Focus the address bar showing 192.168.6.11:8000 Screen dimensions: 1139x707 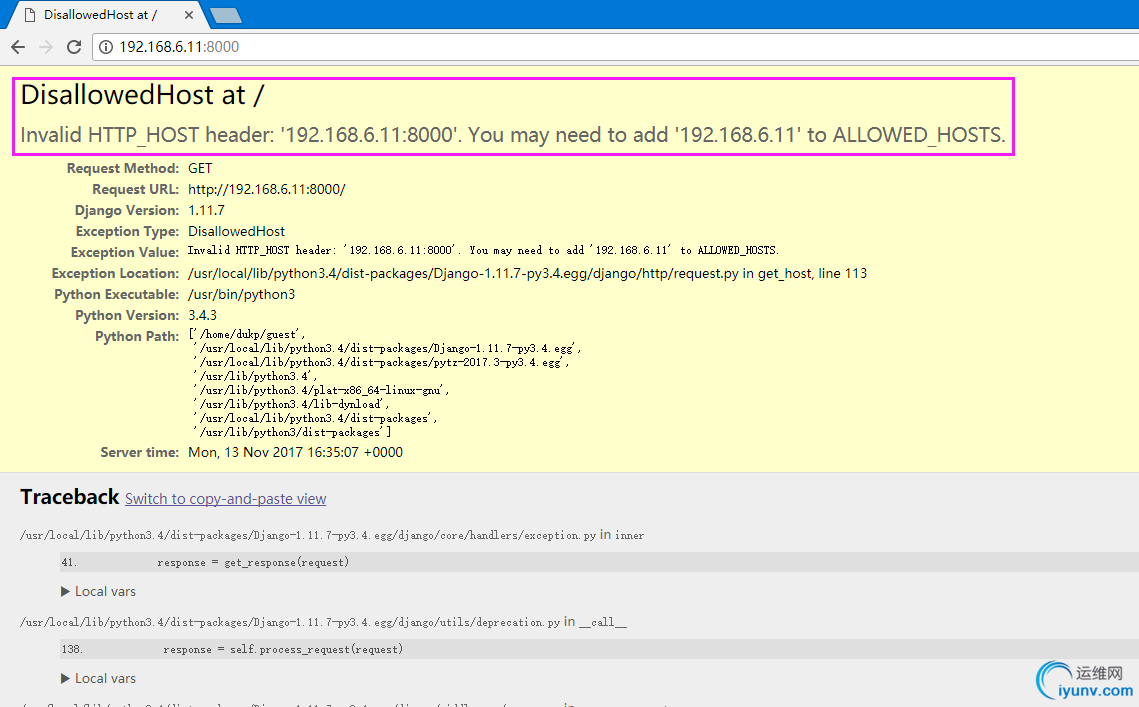click(617, 47)
